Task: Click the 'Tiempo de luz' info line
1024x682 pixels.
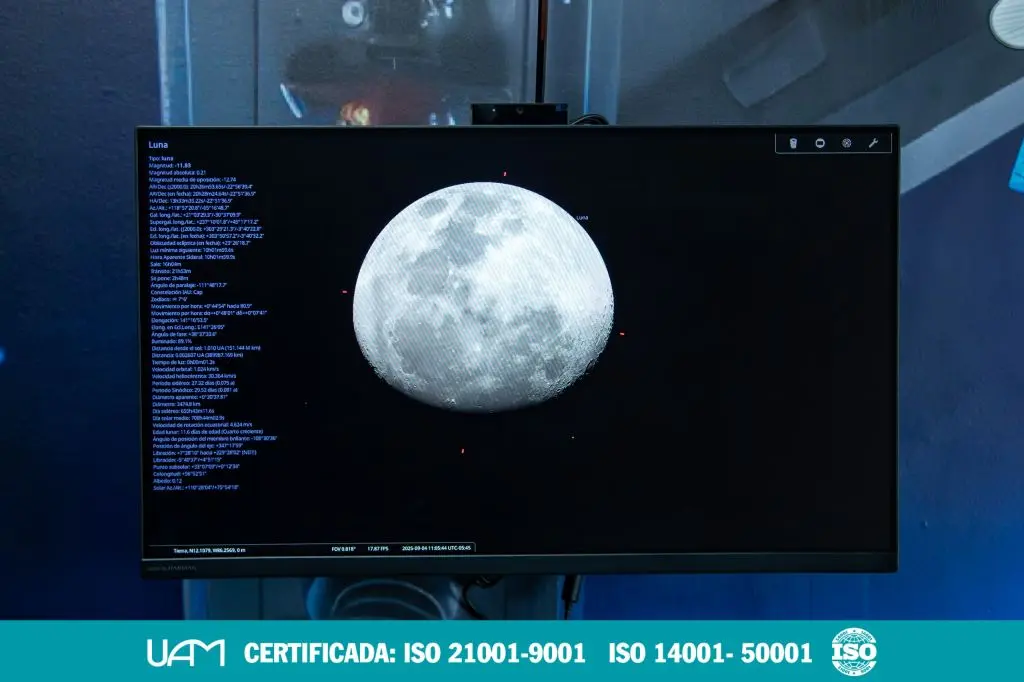Action: pyautogui.click(x=184, y=362)
